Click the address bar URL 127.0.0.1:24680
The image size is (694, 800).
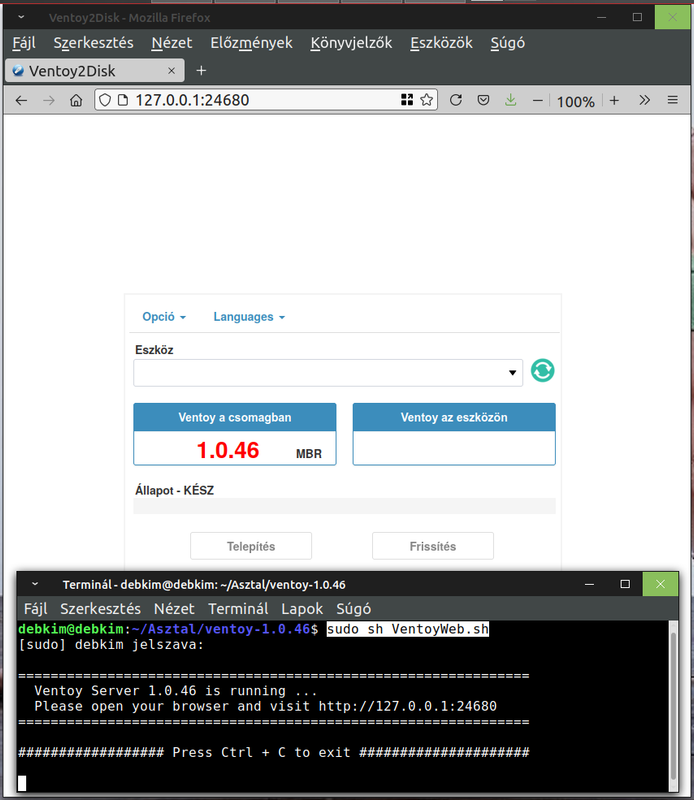click(192, 100)
